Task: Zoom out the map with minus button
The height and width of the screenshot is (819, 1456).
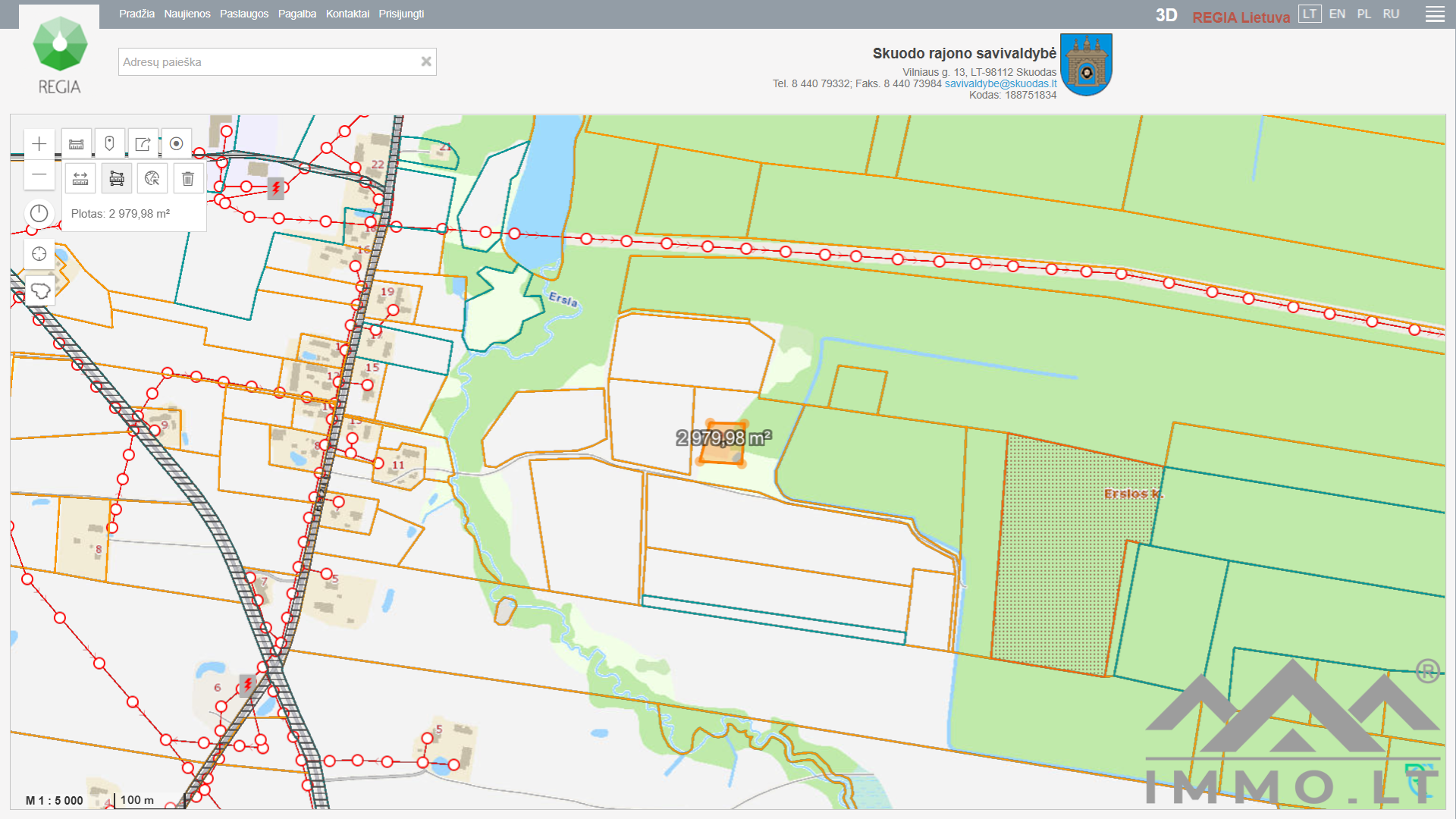Action: [39, 175]
